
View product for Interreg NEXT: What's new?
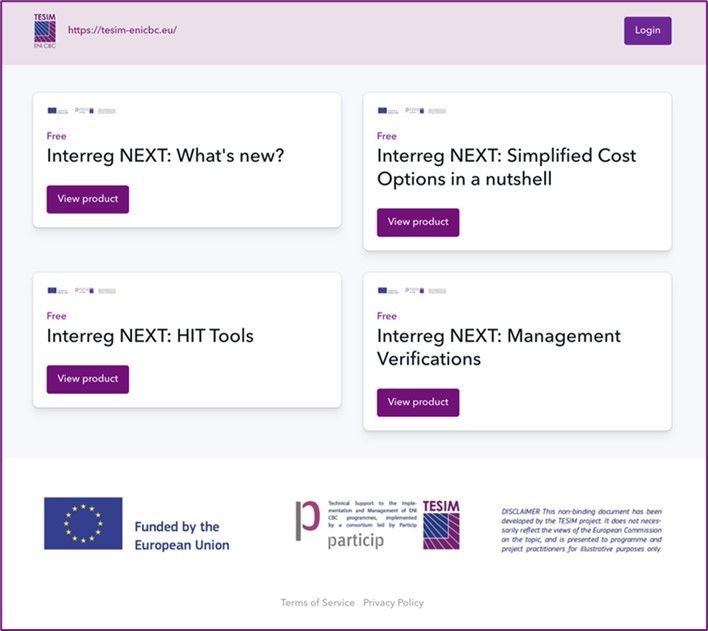[x=87, y=199]
